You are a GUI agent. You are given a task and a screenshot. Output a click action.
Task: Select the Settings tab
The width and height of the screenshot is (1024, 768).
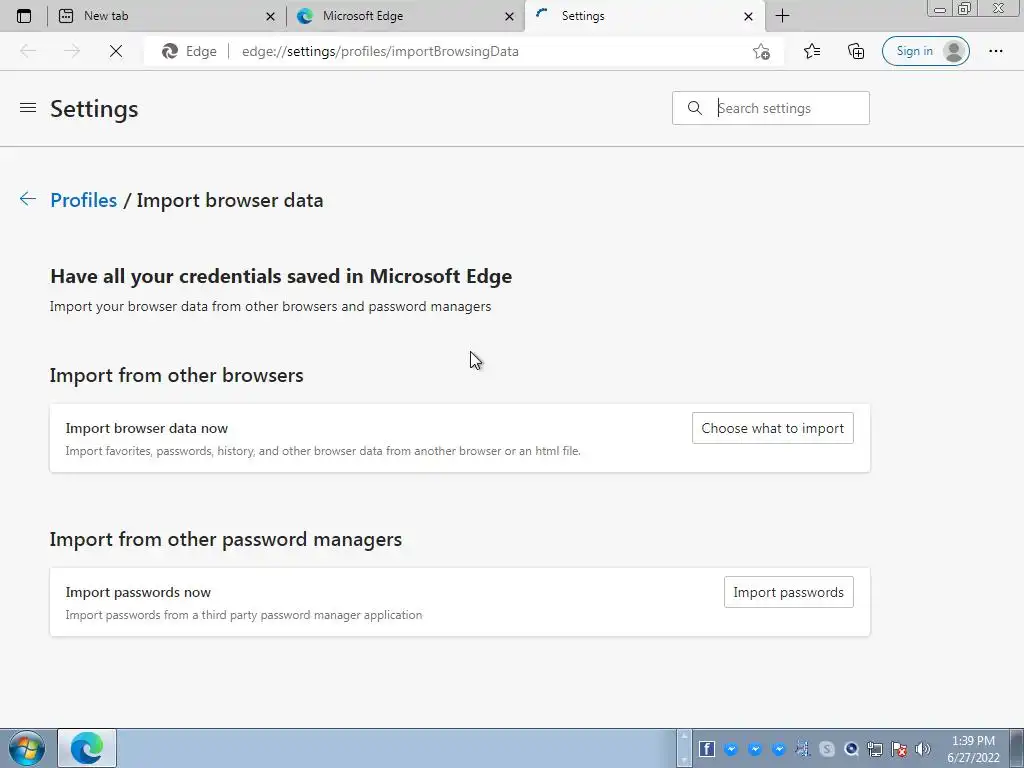click(643, 16)
